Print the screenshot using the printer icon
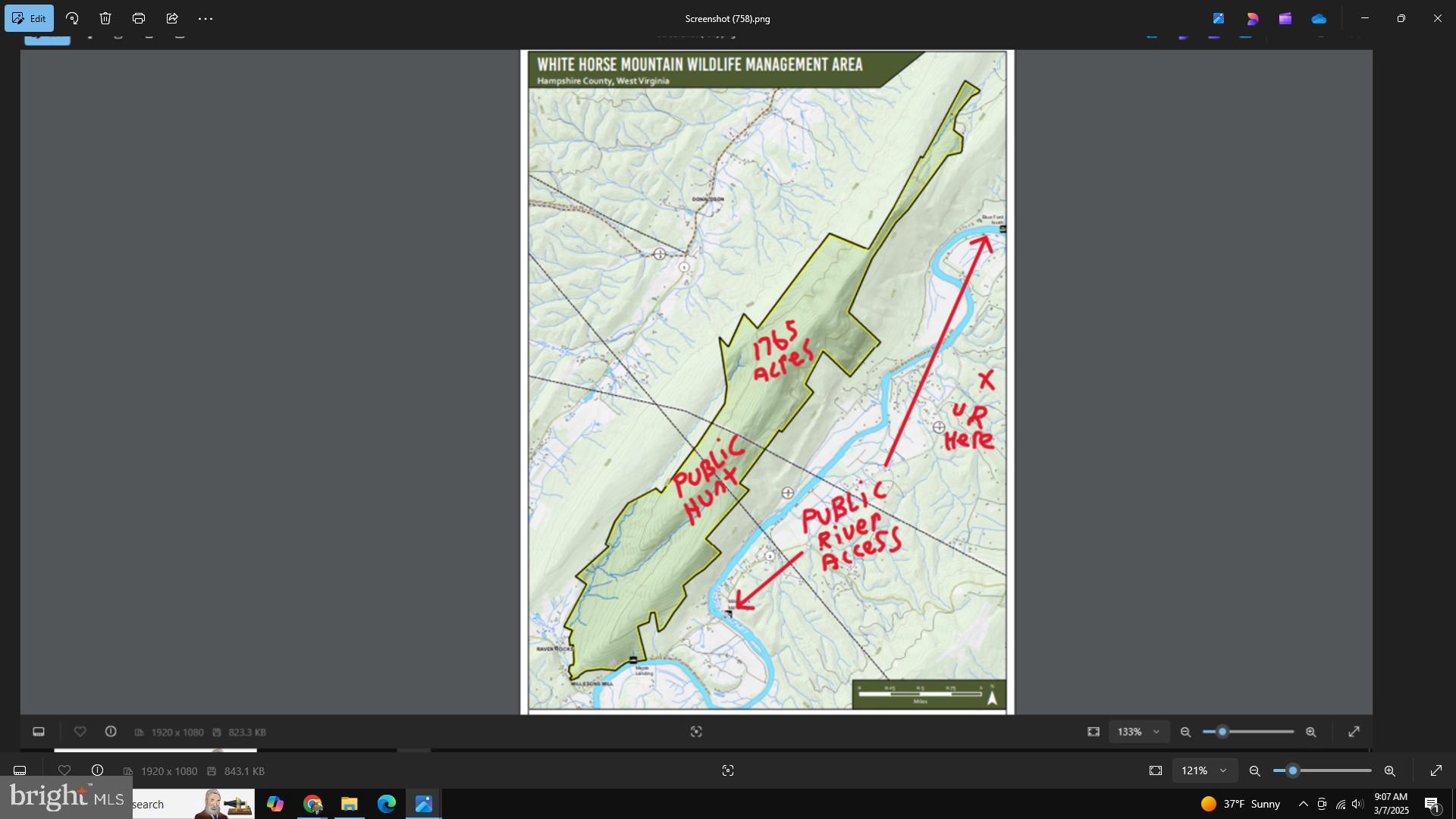 pyautogui.click(x=139, y=18)
